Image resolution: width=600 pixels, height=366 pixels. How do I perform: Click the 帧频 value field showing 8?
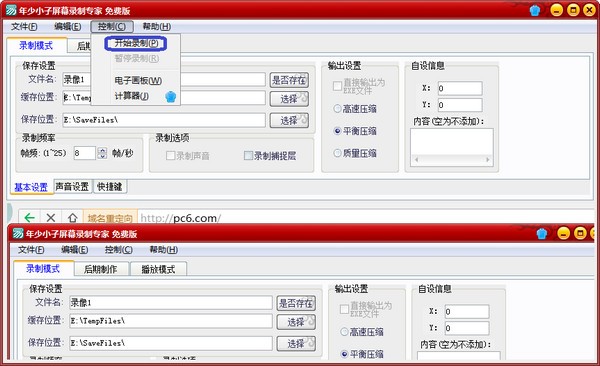coord(84,153)
